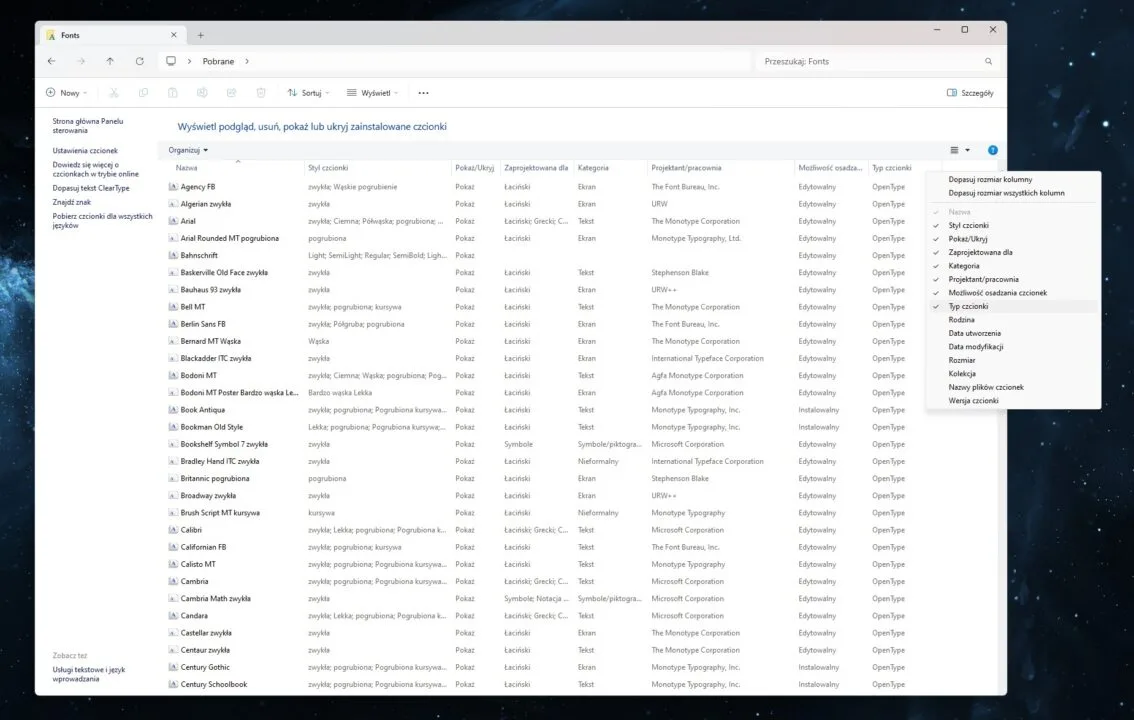The image size is (1134, 720).
Task: Enable the Rodzina column in menu
Action: point(961,320)
